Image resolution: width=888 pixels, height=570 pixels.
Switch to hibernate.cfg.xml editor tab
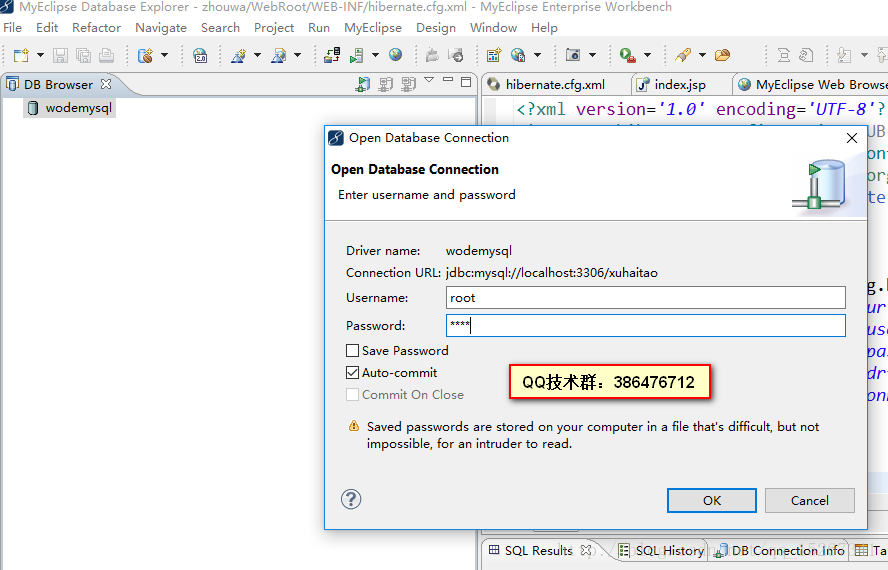click(555, 84)
